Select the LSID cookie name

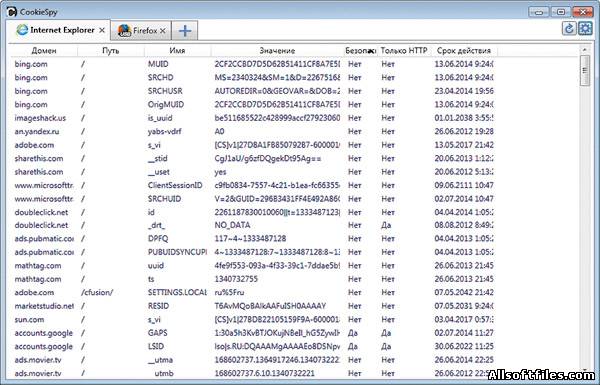(x=156, y=346)
